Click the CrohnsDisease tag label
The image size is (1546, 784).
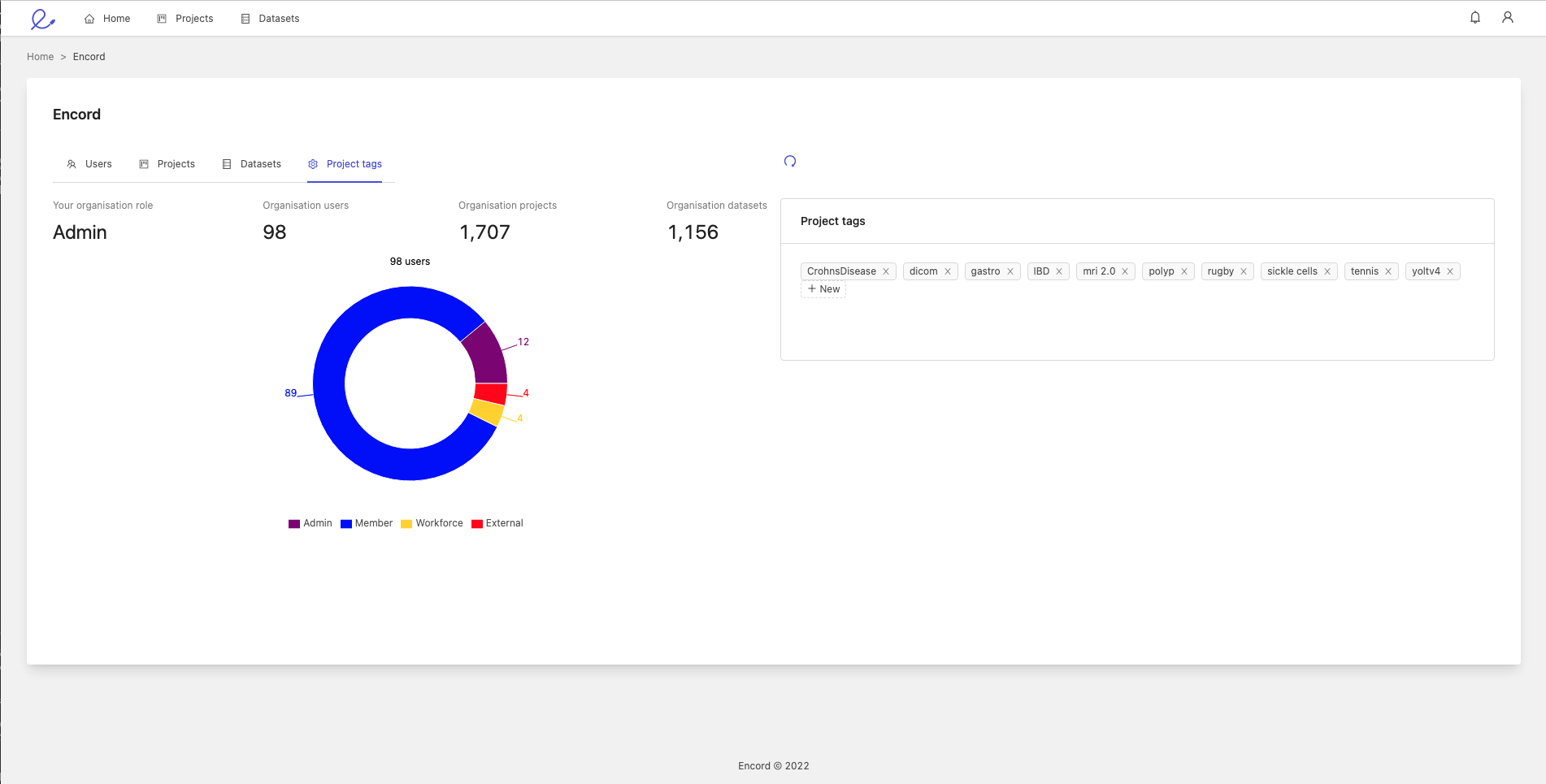[x=841, y=271]
